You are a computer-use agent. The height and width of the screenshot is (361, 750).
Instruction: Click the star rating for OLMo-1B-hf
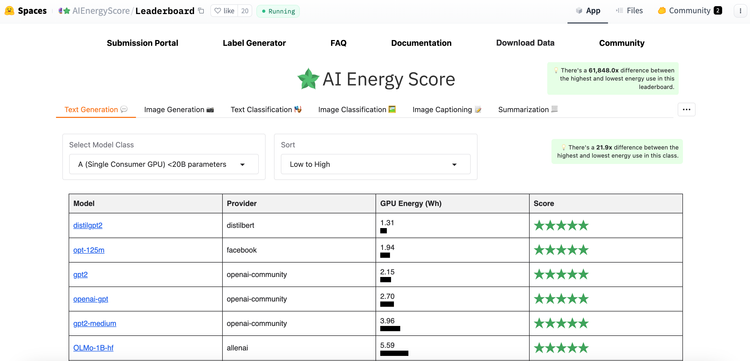point(561,348)
